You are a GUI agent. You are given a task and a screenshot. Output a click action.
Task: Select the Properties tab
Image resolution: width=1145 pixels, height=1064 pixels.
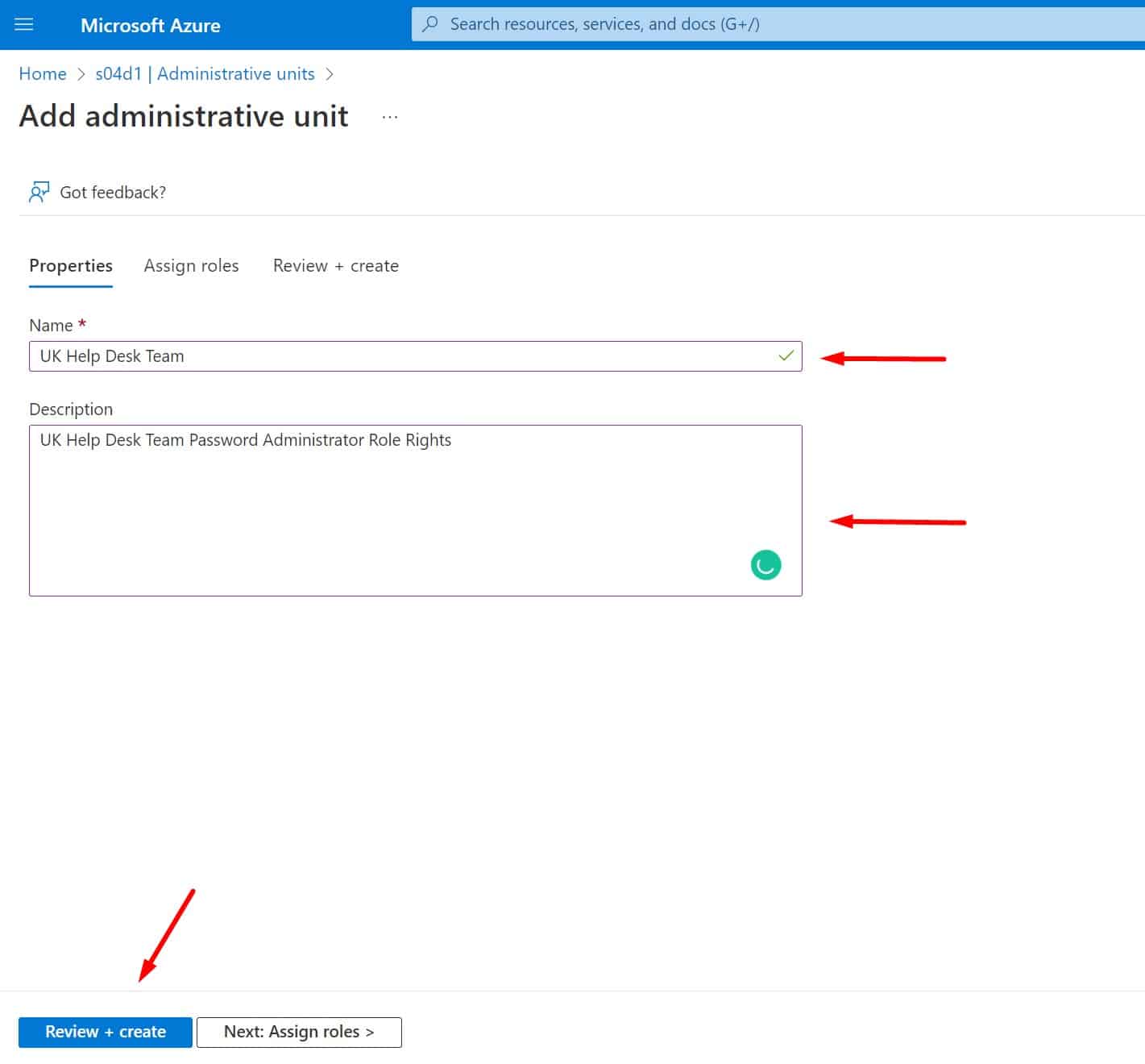tap(70, 265)
